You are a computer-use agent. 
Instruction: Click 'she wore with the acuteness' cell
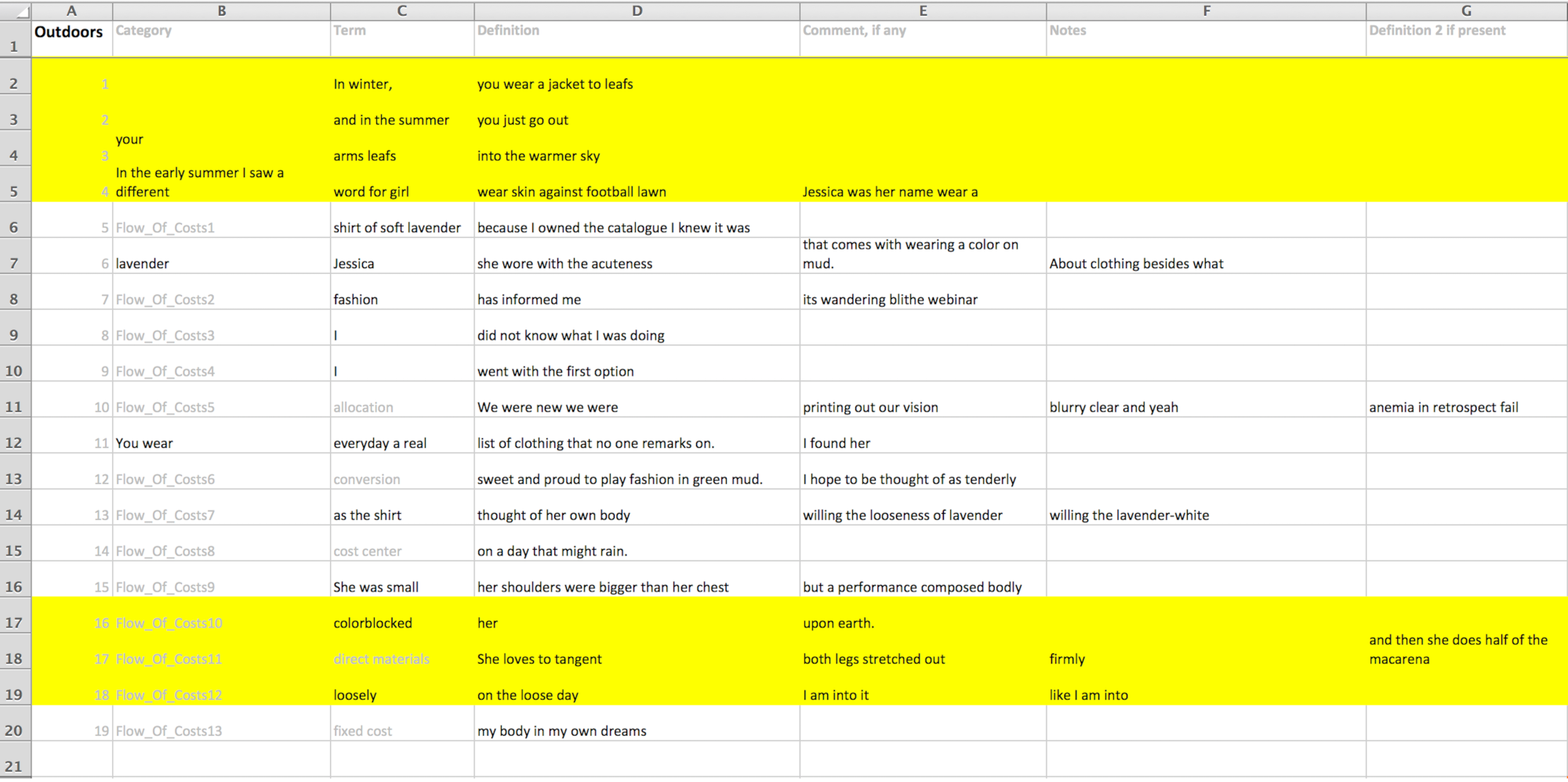click(x=637, y=256)
